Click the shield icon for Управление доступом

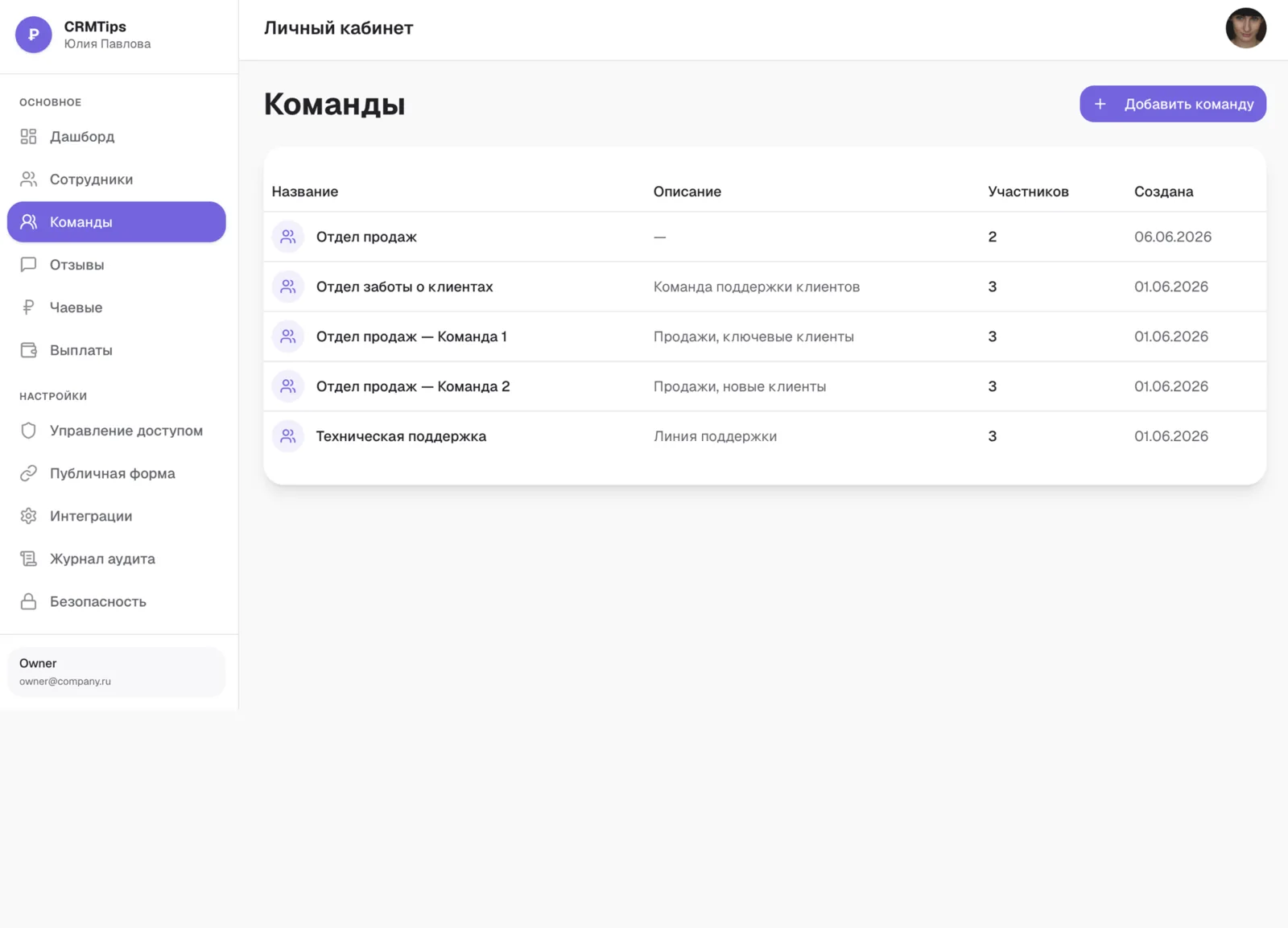click(x=28, y=431)
